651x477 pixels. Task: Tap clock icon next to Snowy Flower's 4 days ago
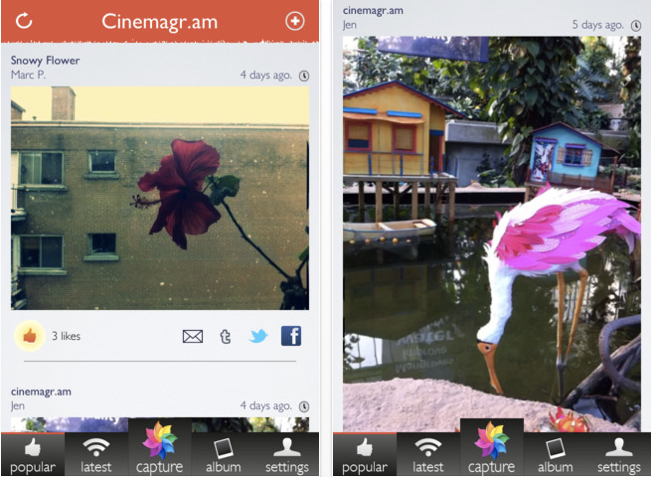[x=304, y=76]
